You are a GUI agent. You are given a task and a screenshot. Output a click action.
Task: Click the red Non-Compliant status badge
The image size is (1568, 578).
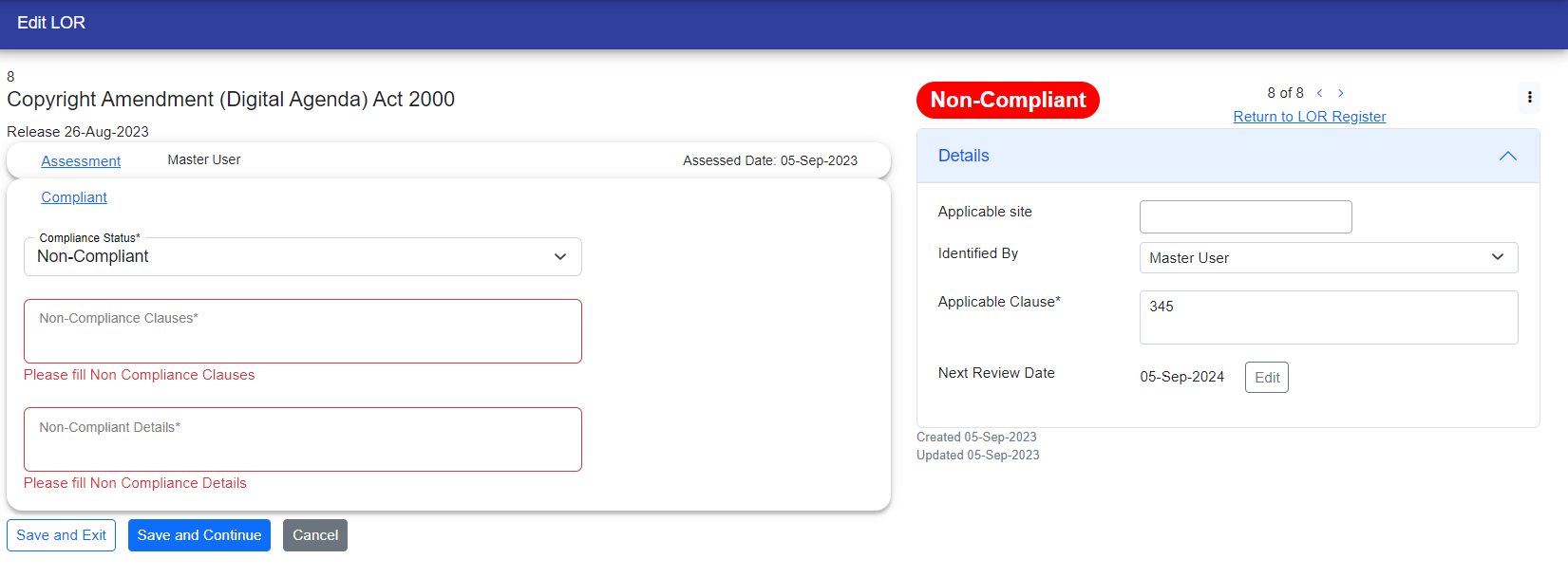(x=1008, y=101)
